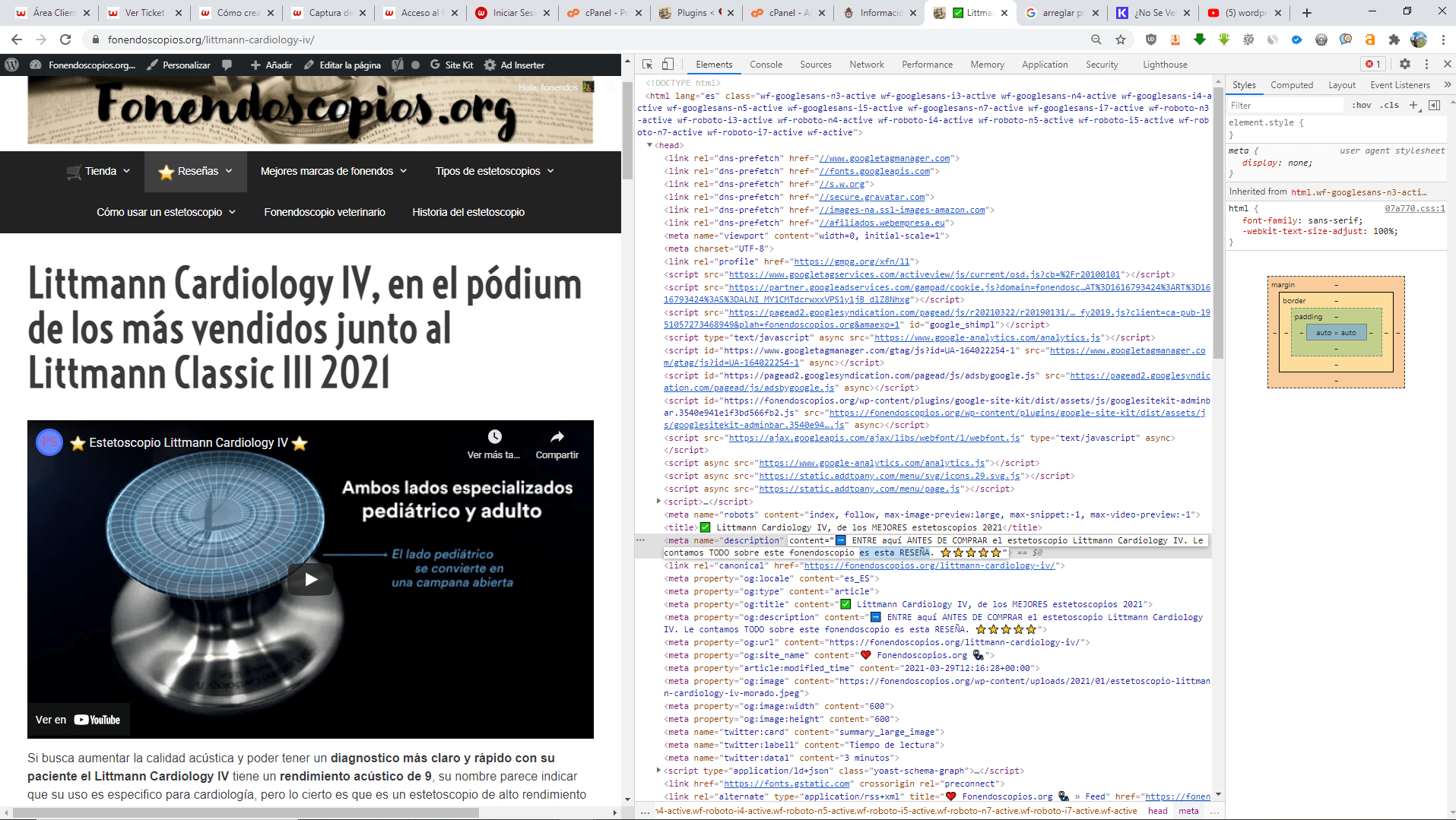This screenshot has height=820, width=1456.
Task: Open the Tienda dropdown menu
Action: [x=98, y=171]
